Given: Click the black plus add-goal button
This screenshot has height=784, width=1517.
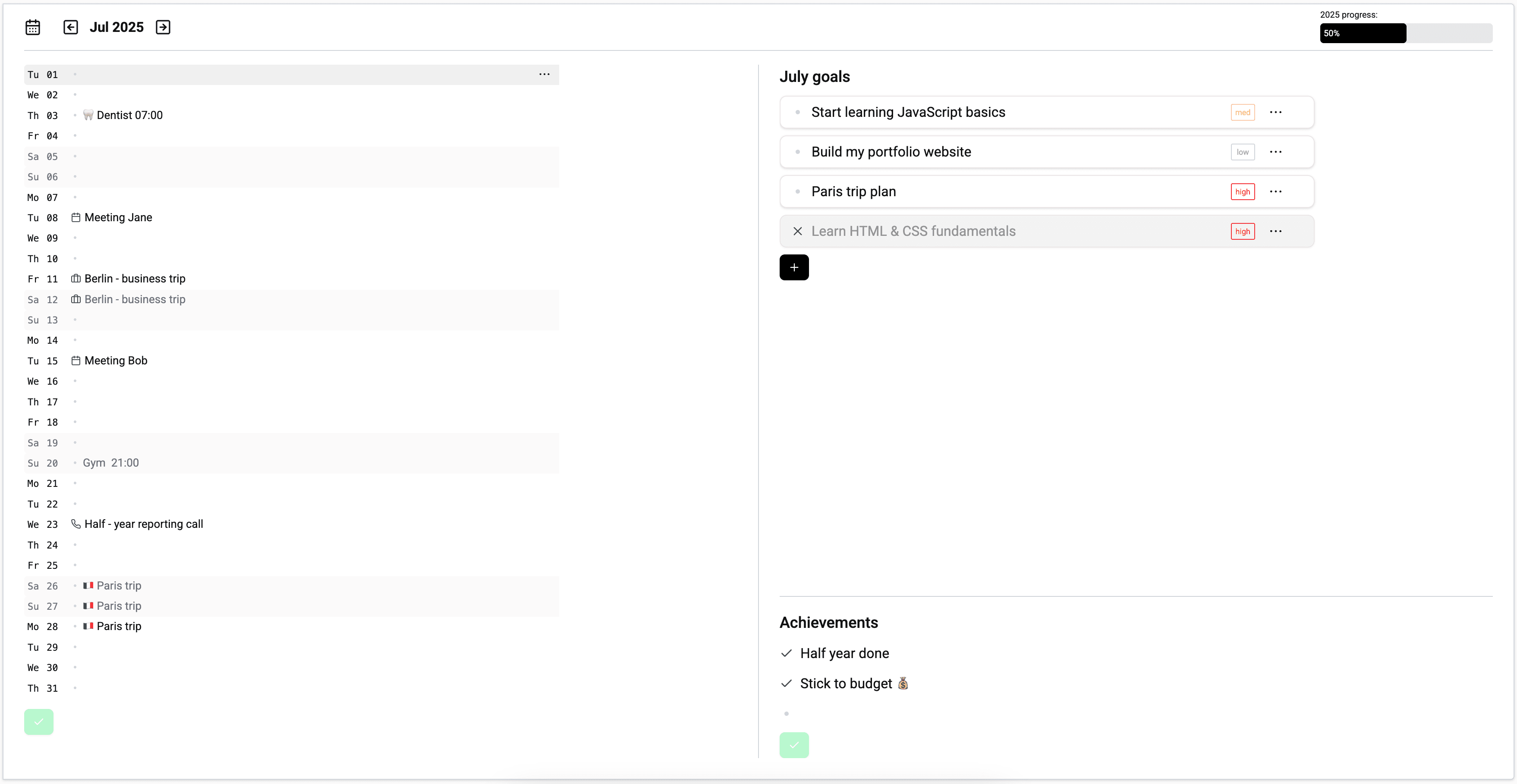Looking at the screenshot, I should [794, 267].
